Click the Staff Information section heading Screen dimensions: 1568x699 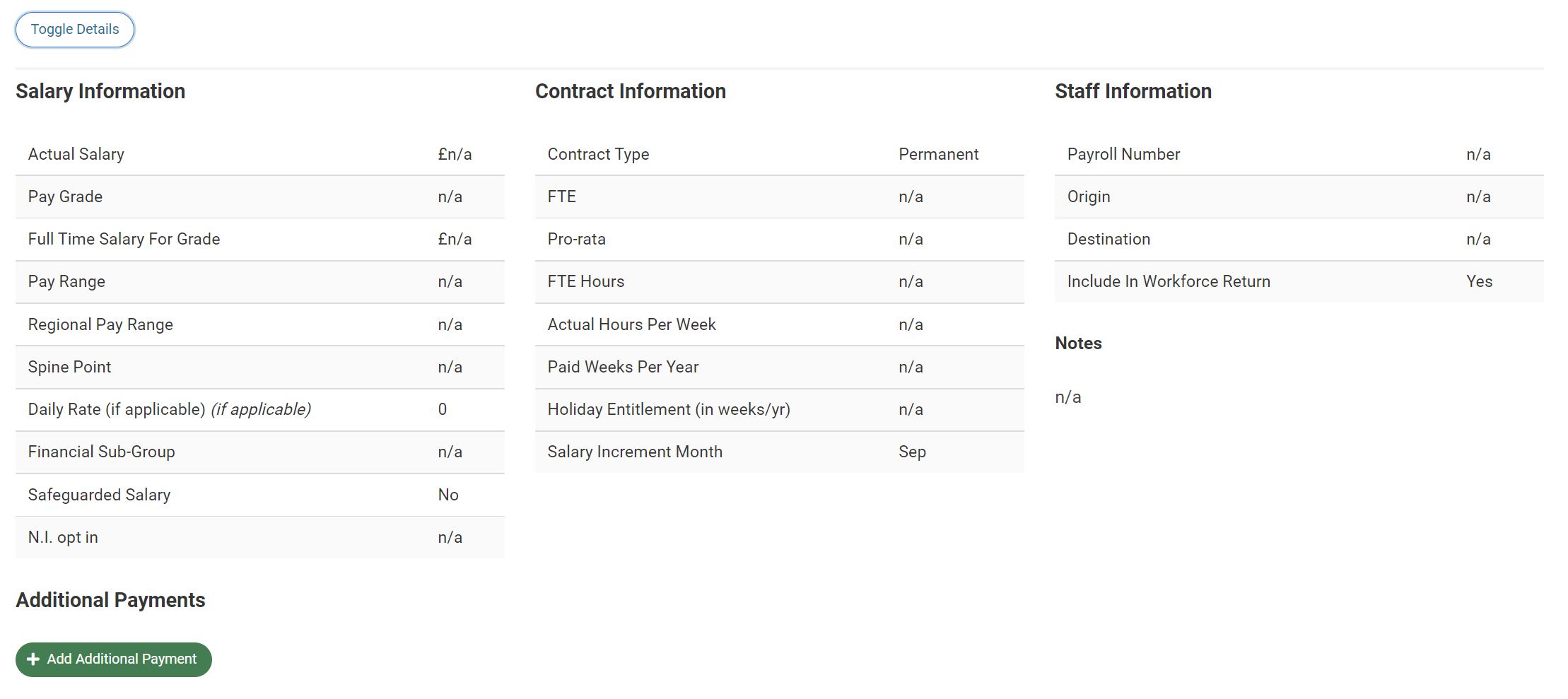(1133, 91)
